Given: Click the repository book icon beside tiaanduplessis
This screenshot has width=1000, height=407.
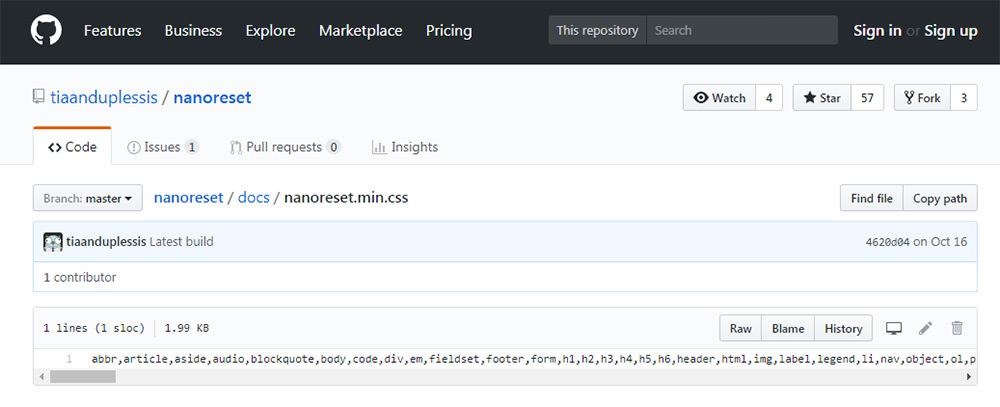Looking at the screenshot, I should [x=39, y=98].
